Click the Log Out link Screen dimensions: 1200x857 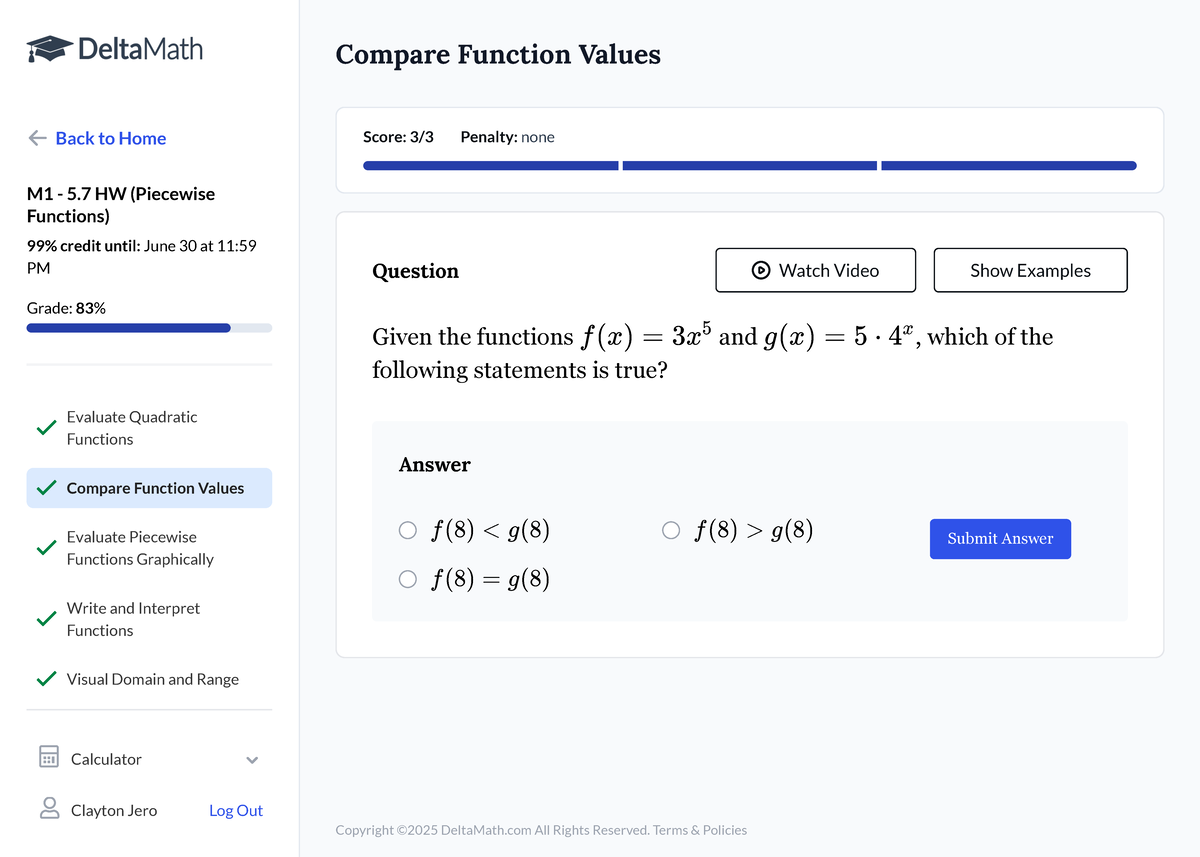[x=236, y=811]
